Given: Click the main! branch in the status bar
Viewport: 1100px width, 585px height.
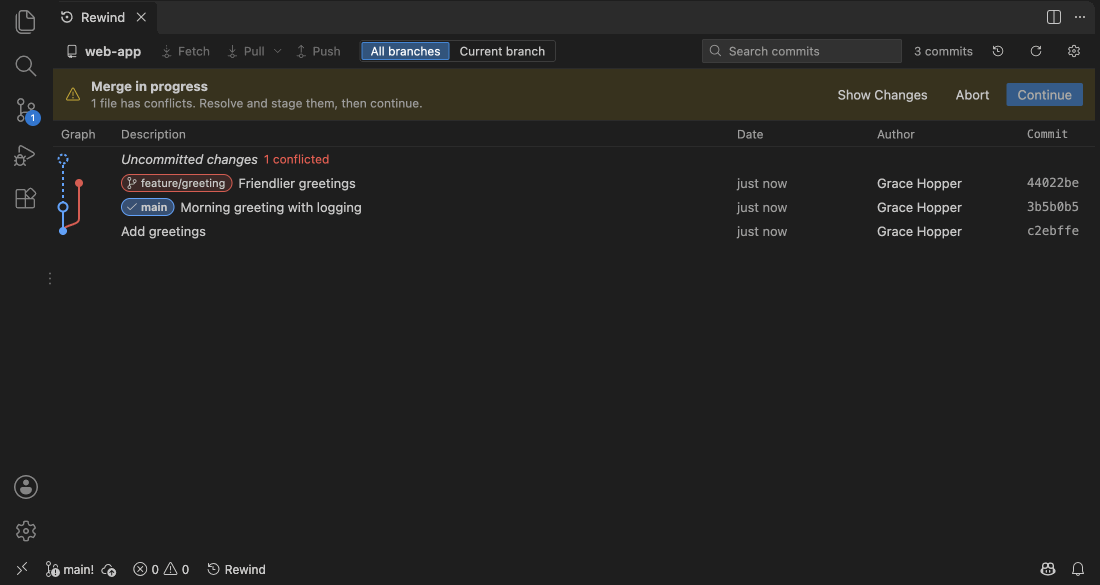Looking at the screenshot, I should [x=69, y=570].
